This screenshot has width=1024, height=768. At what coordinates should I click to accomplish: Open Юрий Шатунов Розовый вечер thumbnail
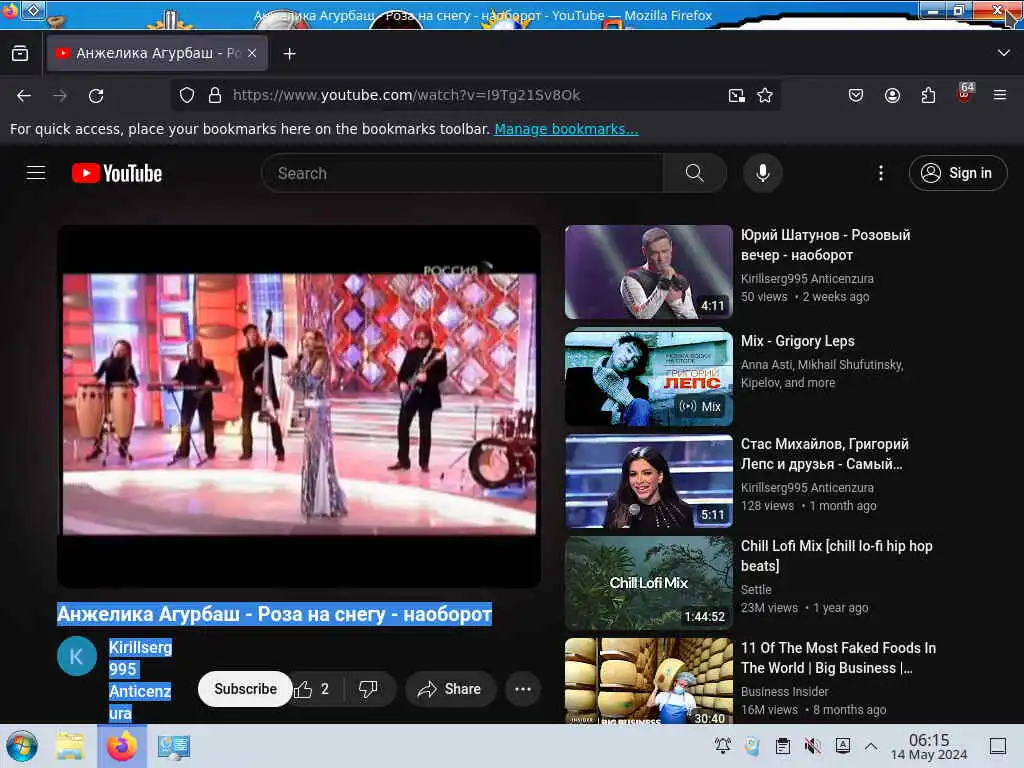click(x=648, y=272)
